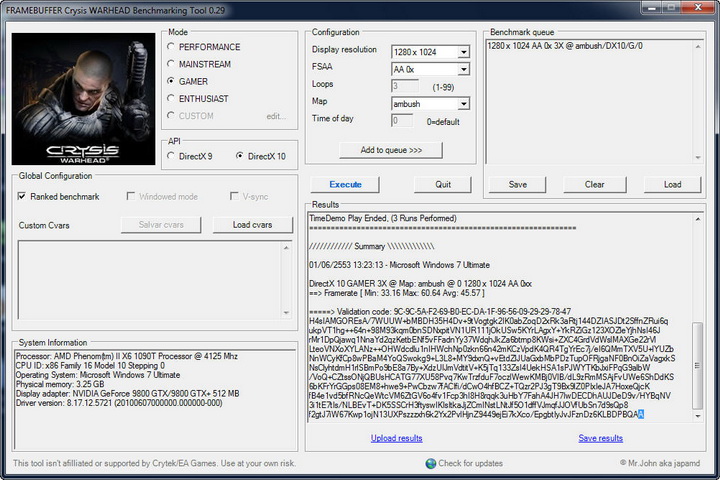Select CUSTOM mode radio button
The image size is (720, 480).
click(x=171, y=116)
